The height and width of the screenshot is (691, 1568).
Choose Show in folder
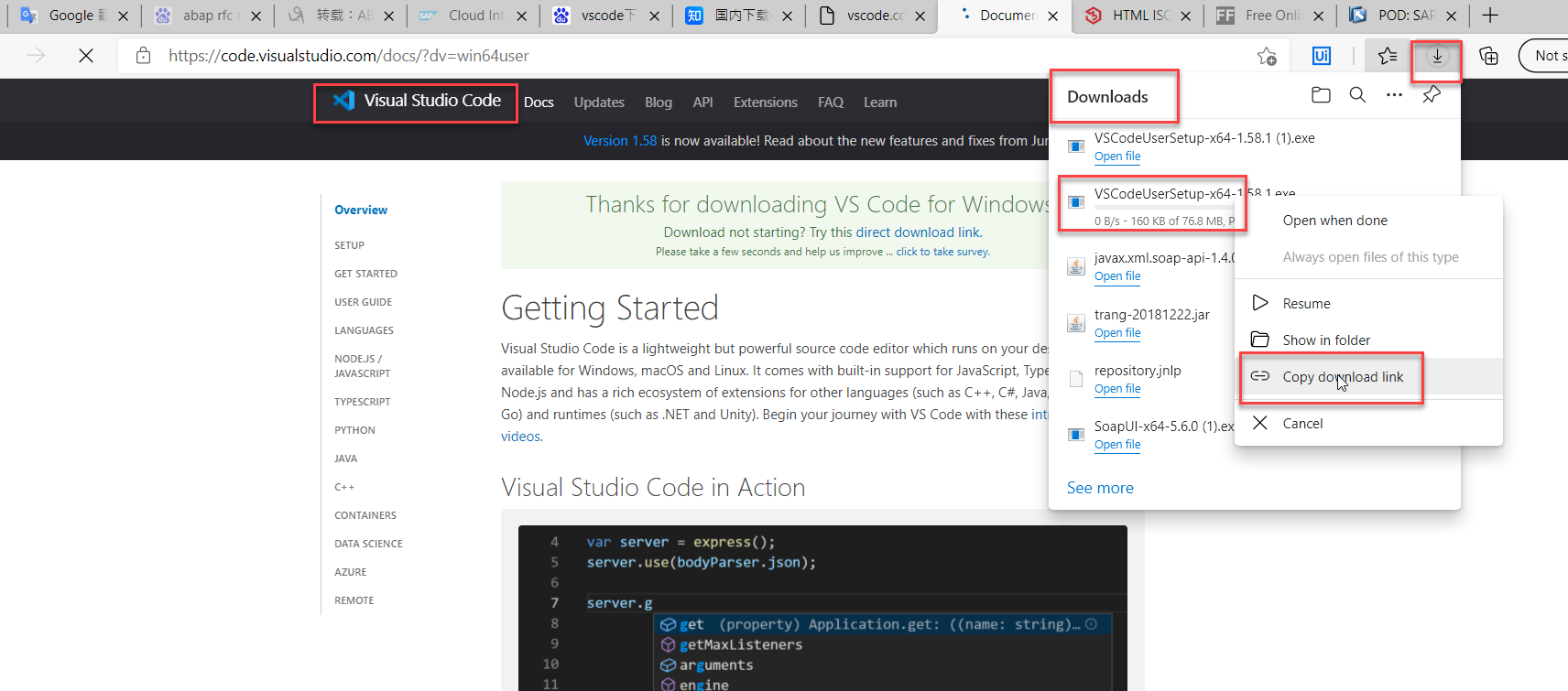(x=1368, y=340)
